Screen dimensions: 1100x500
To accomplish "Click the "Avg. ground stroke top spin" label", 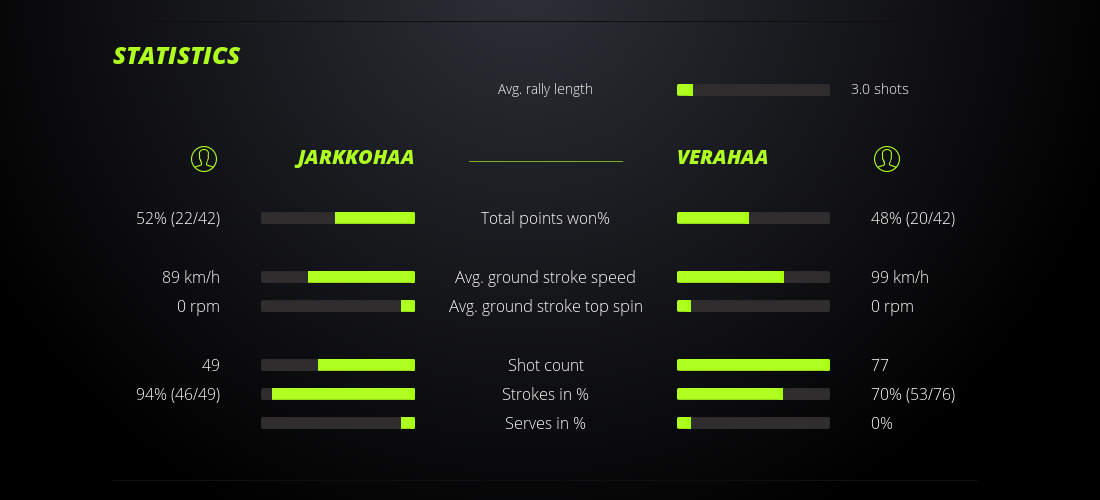I will point(546,306).
